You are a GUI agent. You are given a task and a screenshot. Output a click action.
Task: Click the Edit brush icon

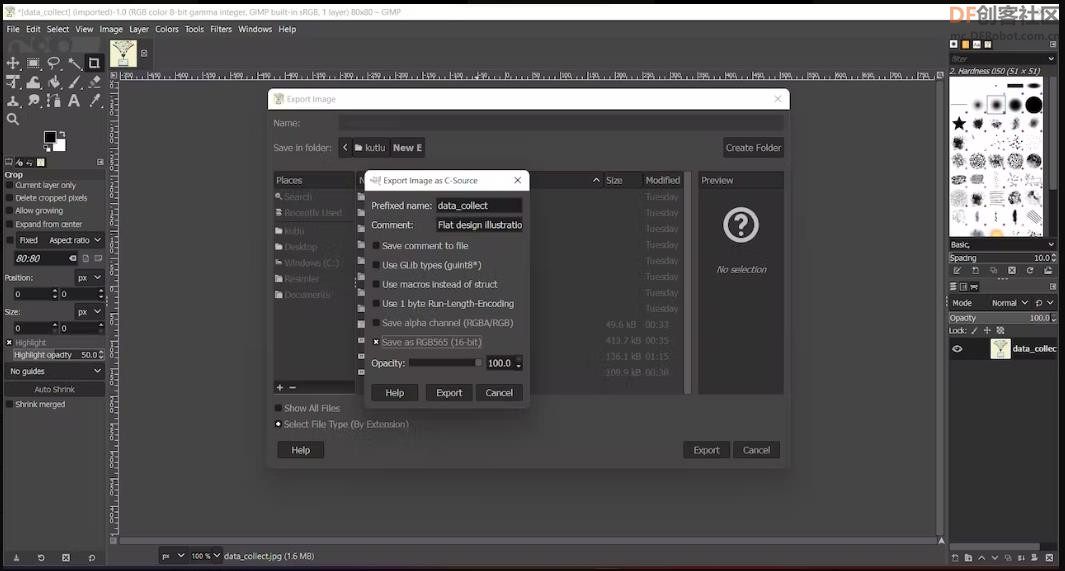pyautogui.click(x=957, y=270)
